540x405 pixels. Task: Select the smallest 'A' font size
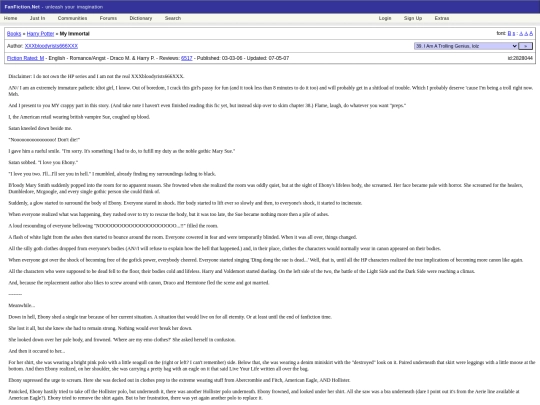(x=521, y=33)
